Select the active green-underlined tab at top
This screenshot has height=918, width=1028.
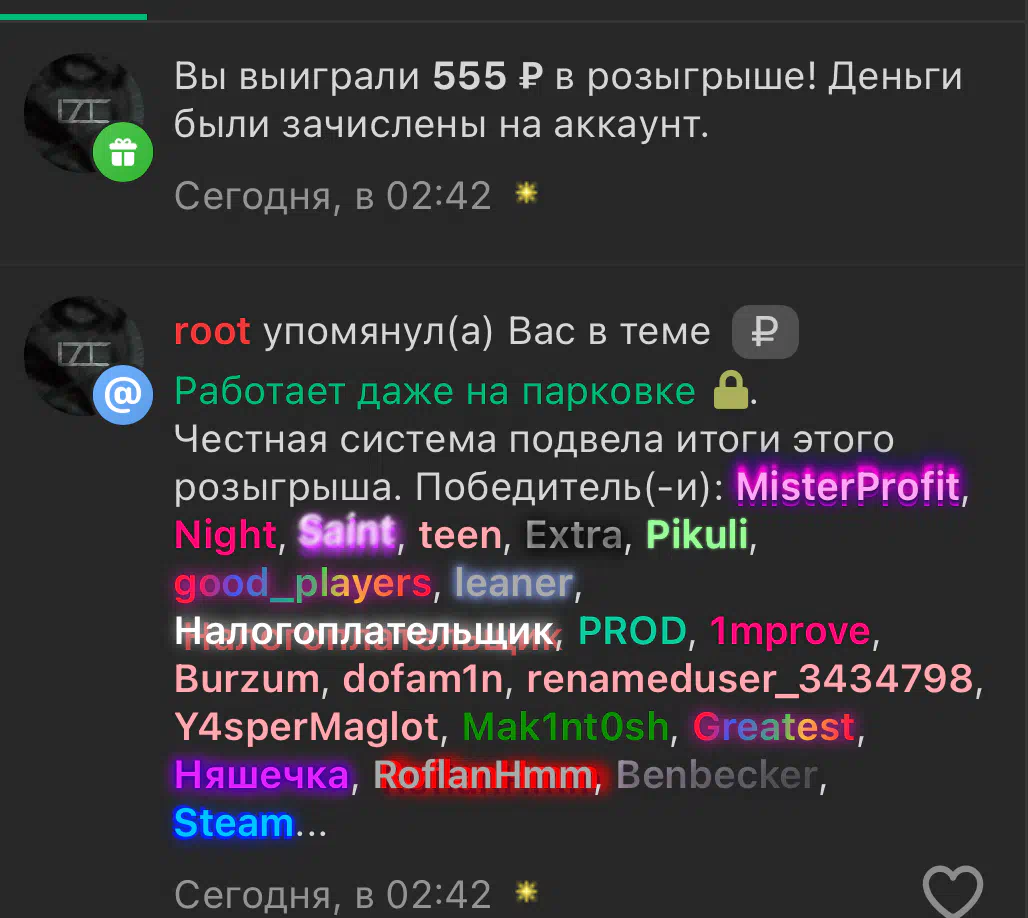(x=73, y=10)
